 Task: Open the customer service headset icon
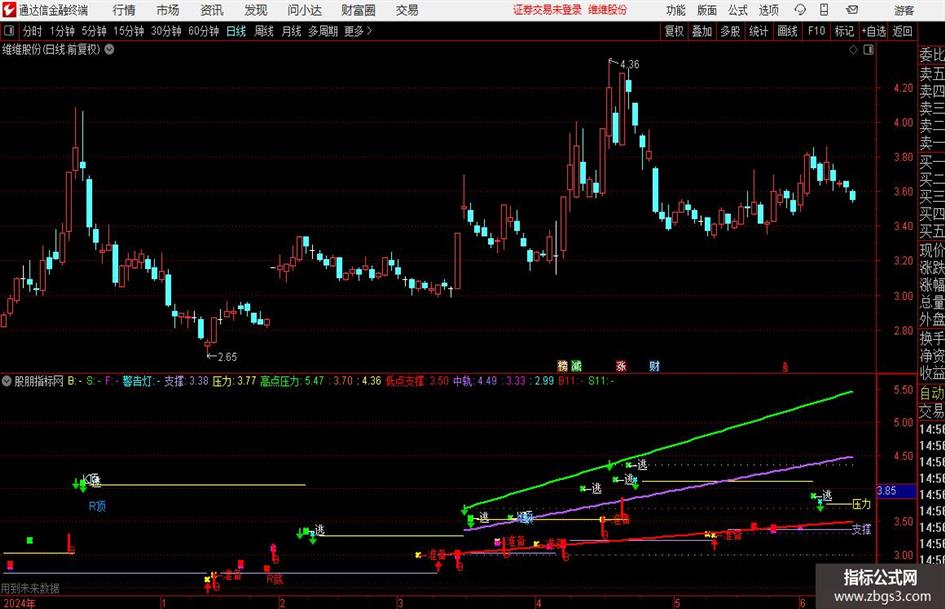(x=800, y=10)
